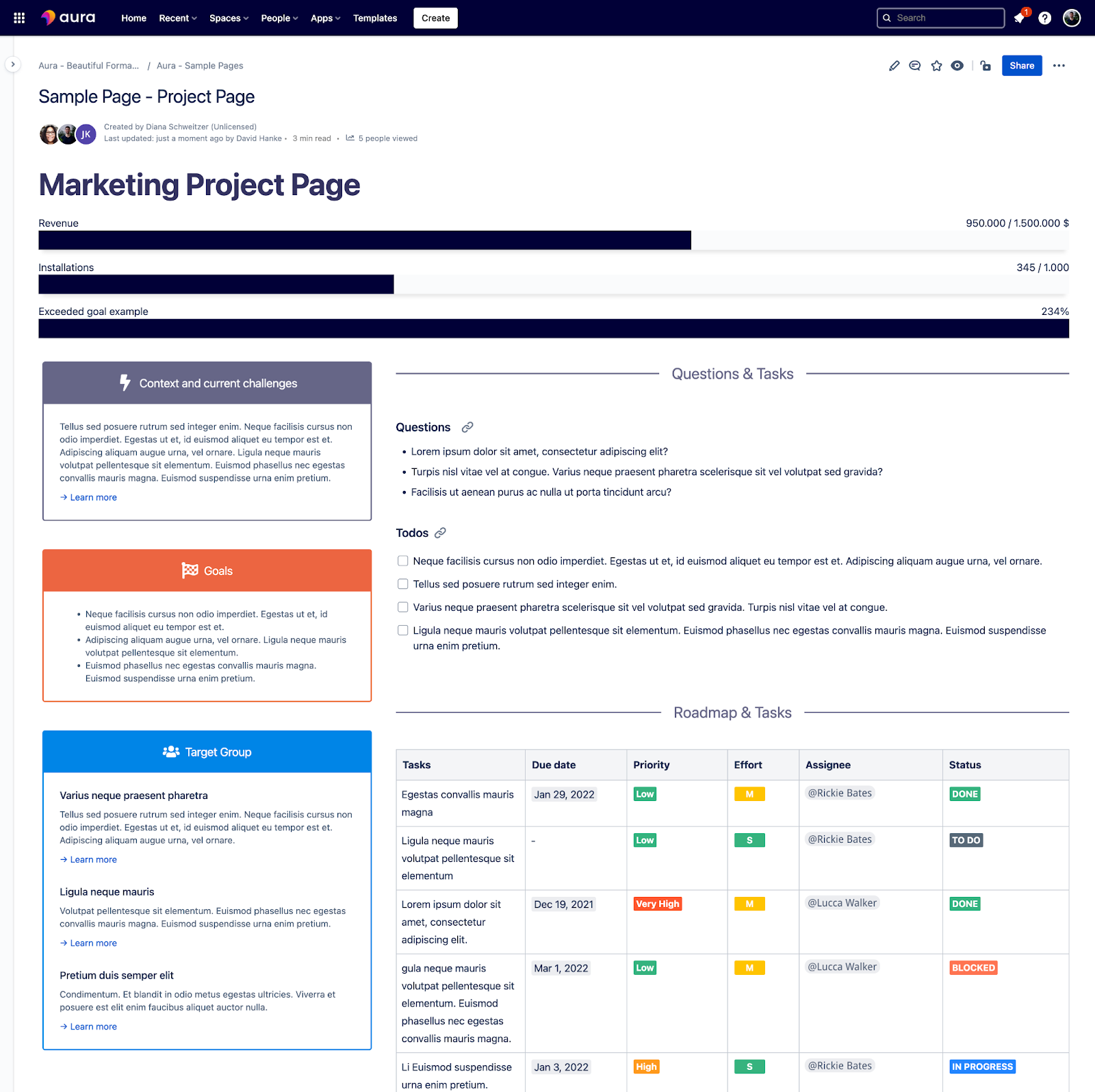This screenshot has width=1095, height=1092.
Task: Click the watch eye icon
Action: click(957, 66)
